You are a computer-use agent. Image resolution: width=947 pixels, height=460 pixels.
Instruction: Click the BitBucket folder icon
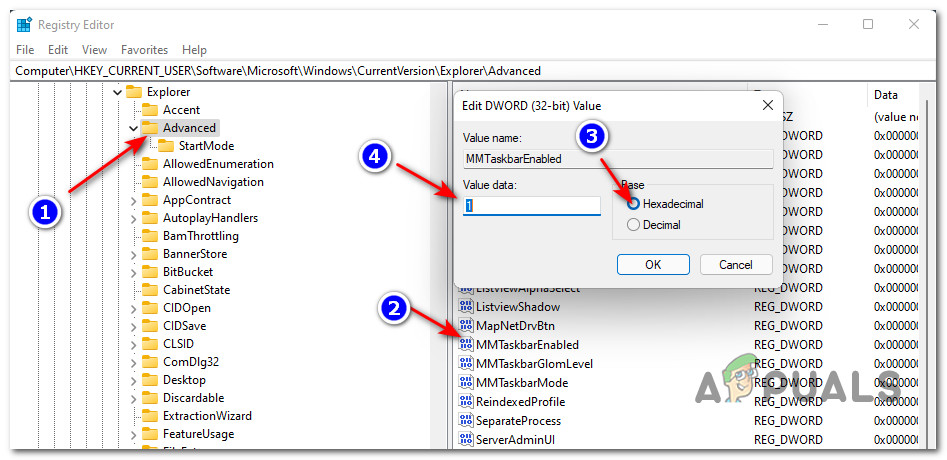(149, 272)
